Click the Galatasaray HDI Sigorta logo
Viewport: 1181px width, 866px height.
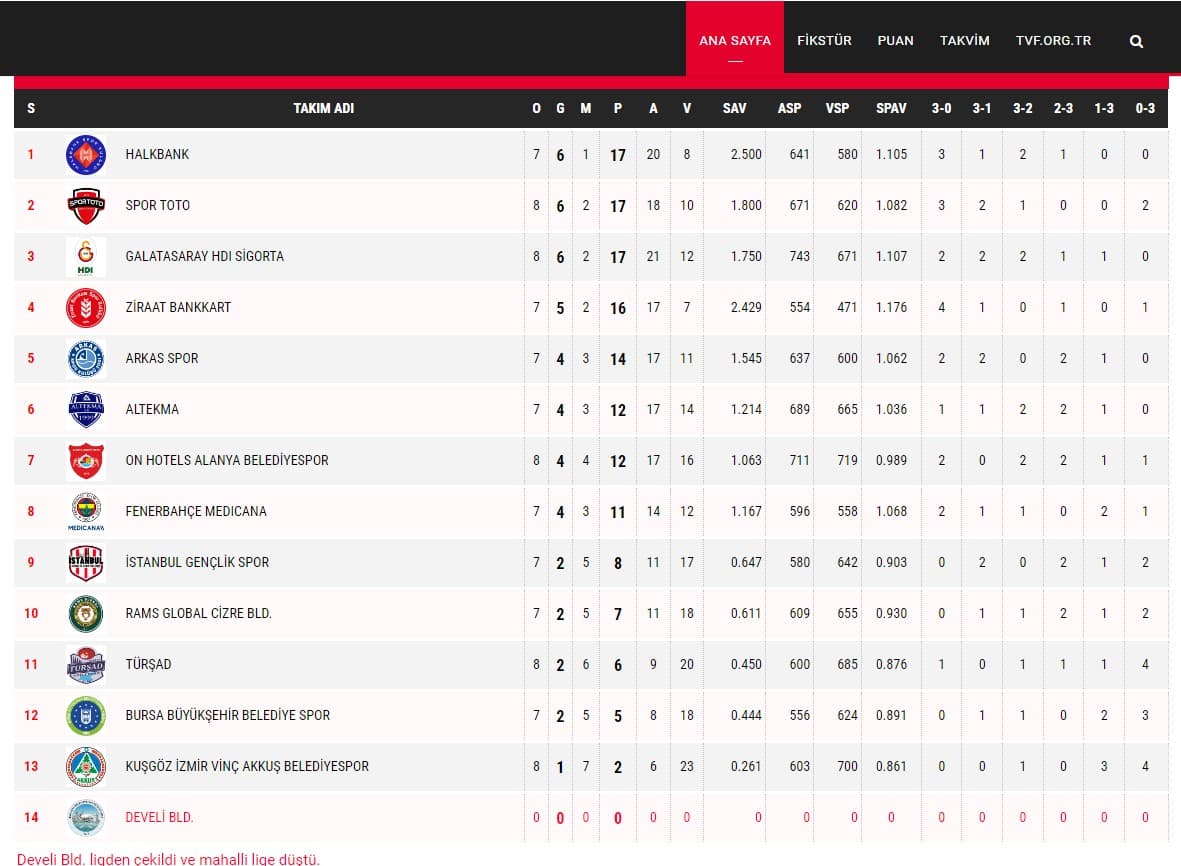[85, 257]
